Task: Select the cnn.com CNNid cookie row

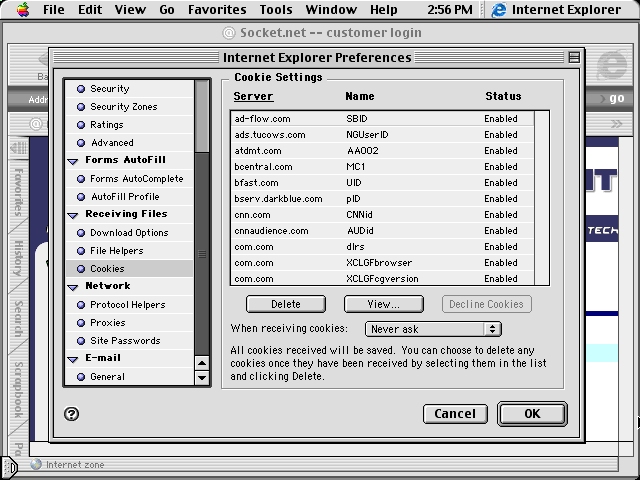Action: coord(382,215)
